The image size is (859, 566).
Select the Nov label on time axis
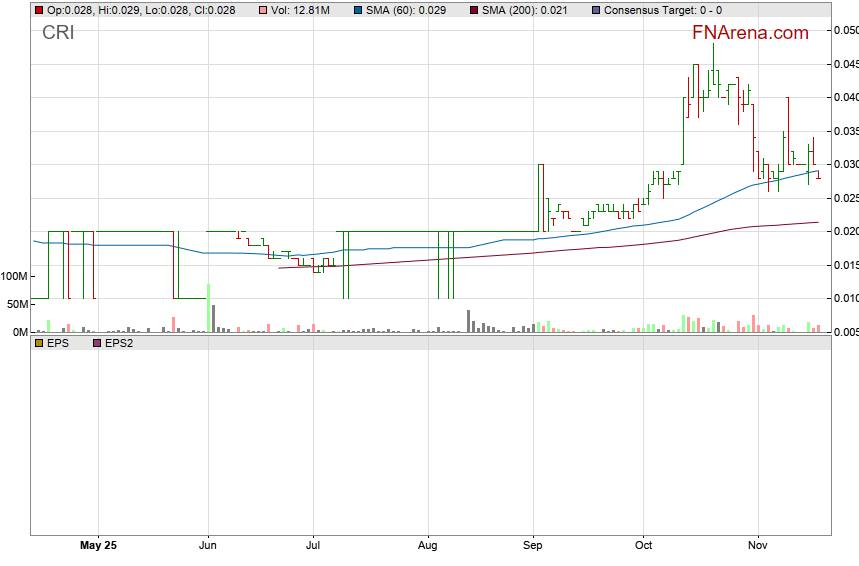tap(757, 546)
